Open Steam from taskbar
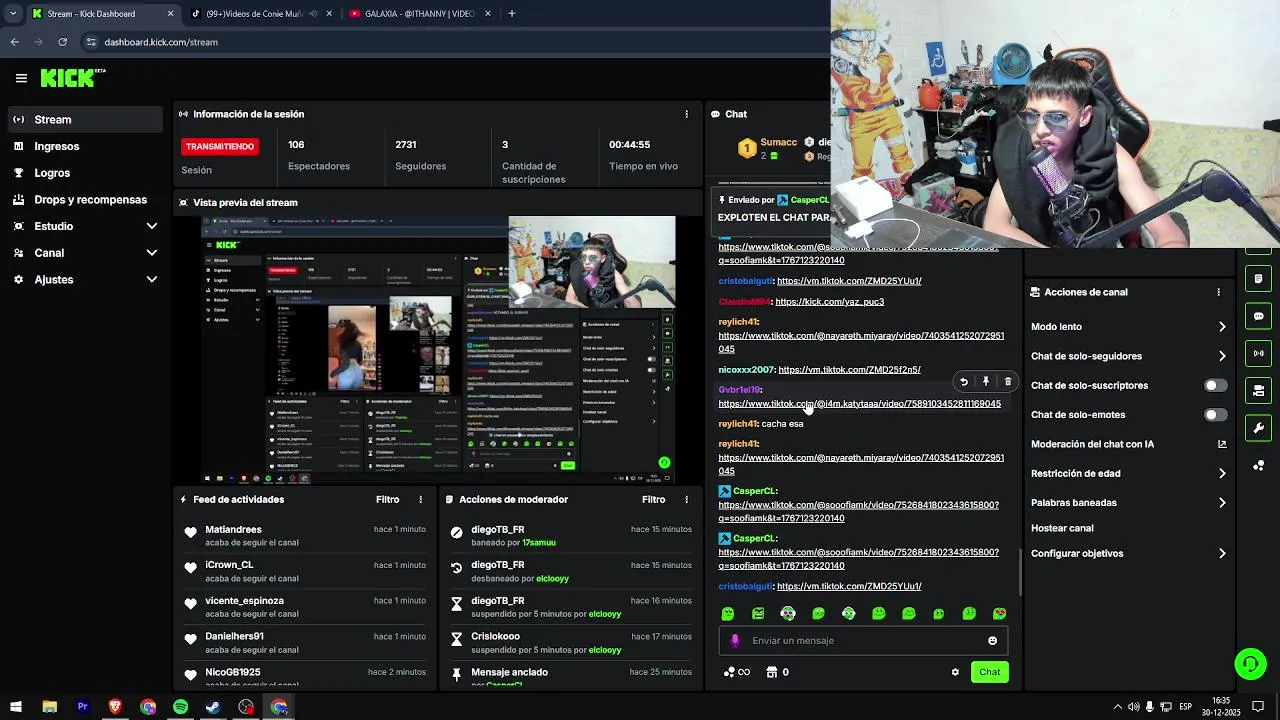 [213, 707]
